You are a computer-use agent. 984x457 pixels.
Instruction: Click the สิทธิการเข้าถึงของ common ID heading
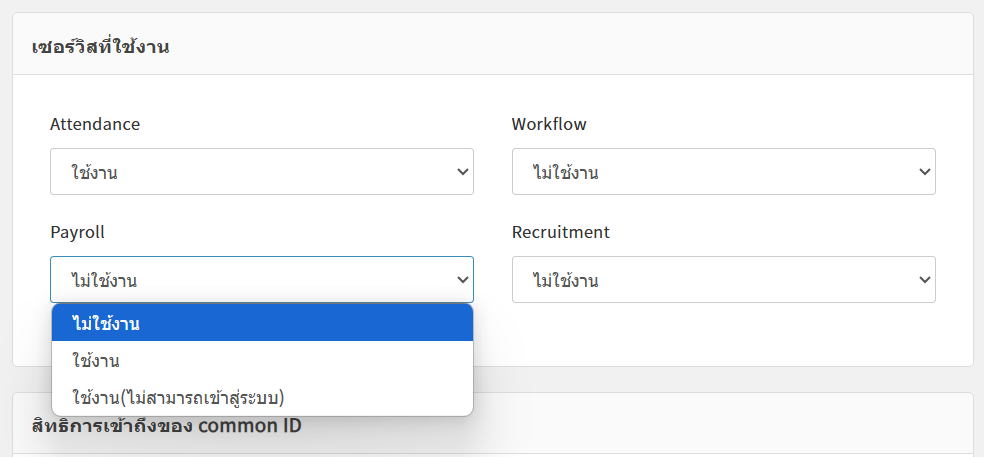pyautogui.click(x=167, y=425)
